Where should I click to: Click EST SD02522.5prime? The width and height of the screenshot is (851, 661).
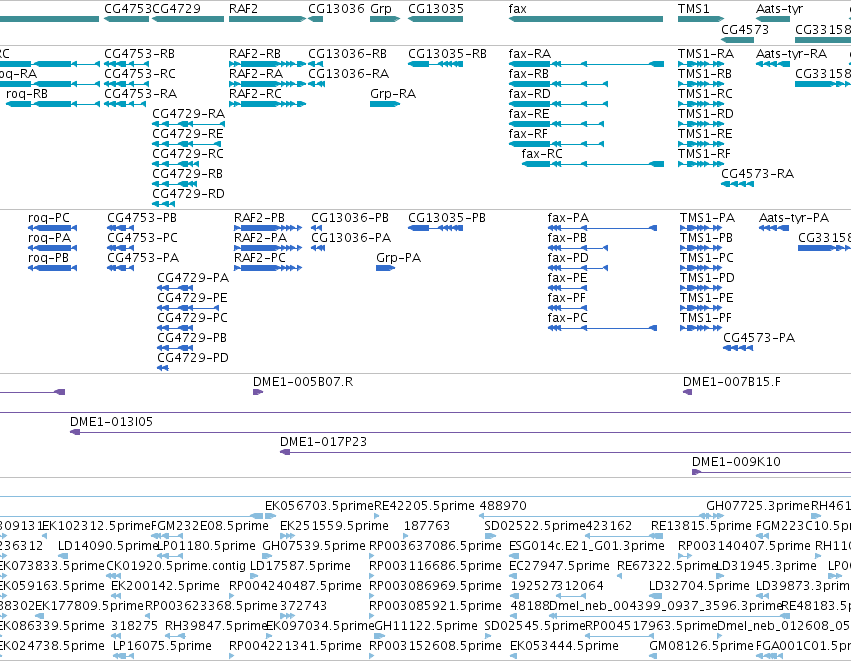click(535, 526)
